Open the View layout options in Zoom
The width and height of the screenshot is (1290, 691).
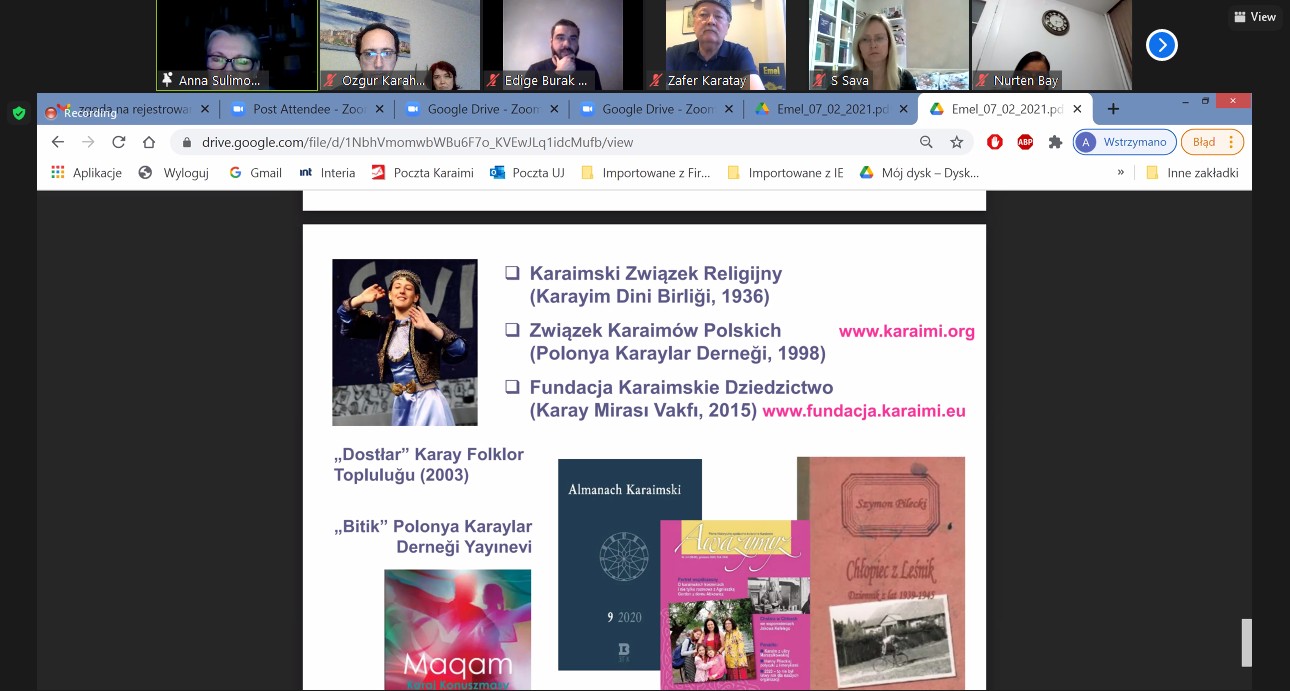tap(1255, 17)
